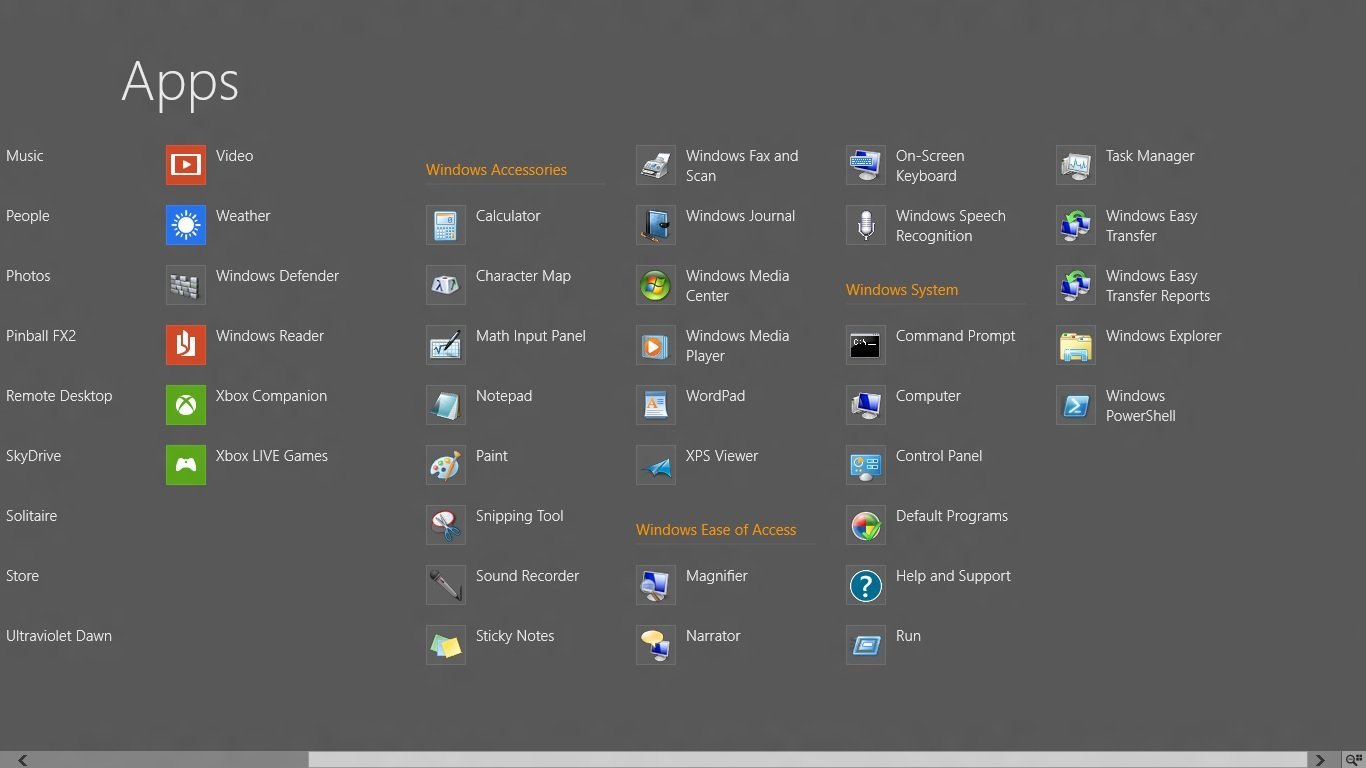Open Windows Media Center icon
Screen dimensions: 1366x768
coord(656,285)
